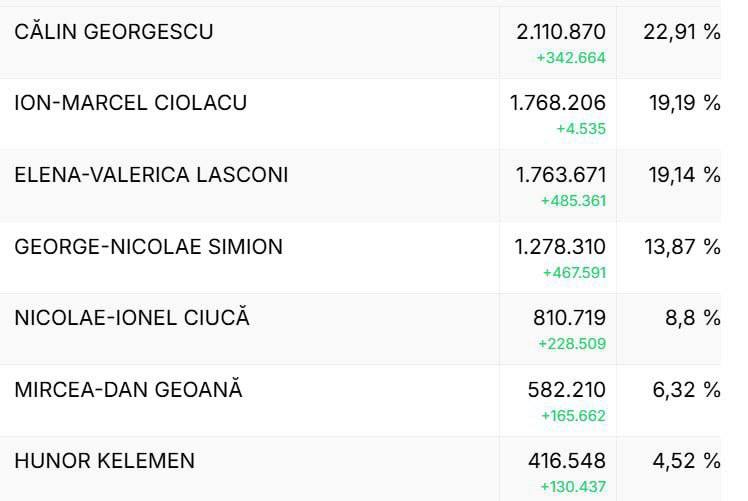The height and width of the screenshot is (501, 748).
Task: Select Simion's 13,87 % percentage
Action: click(x=682, y=247)
